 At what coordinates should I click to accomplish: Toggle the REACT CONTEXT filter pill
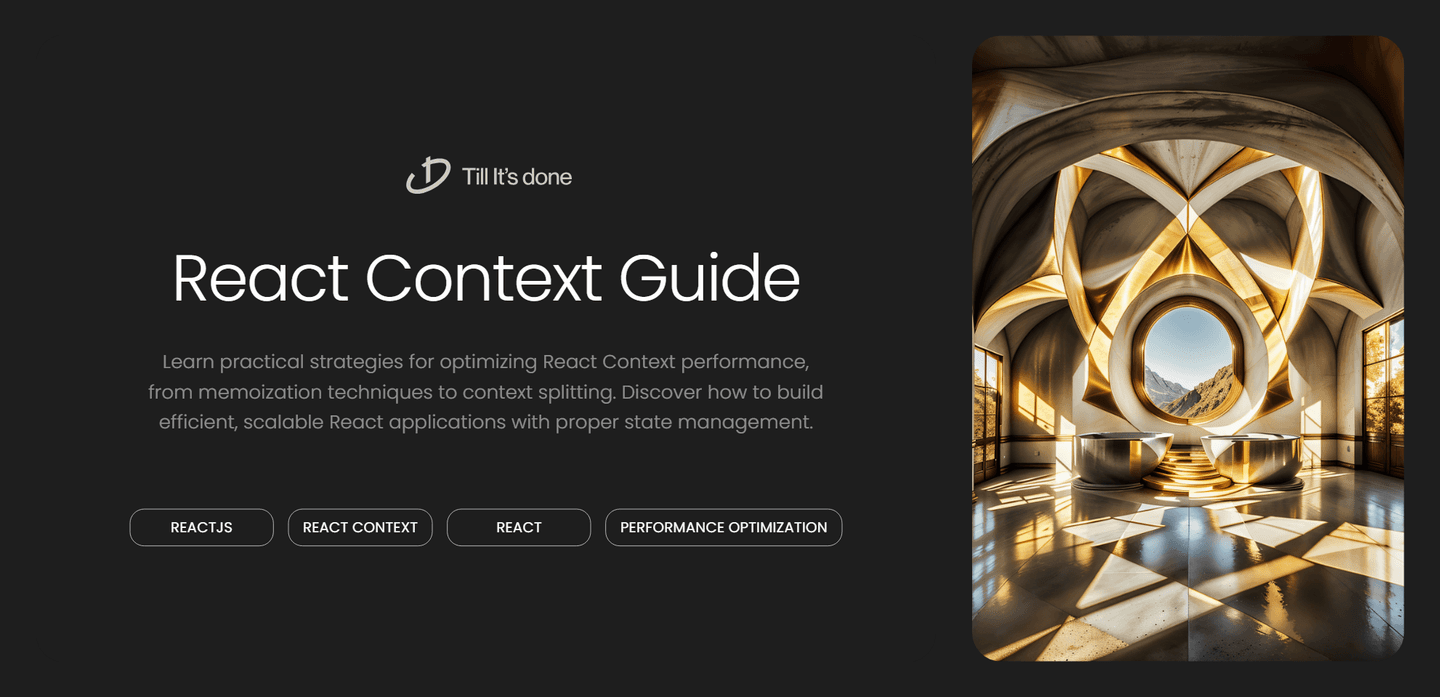click(360, 527)
